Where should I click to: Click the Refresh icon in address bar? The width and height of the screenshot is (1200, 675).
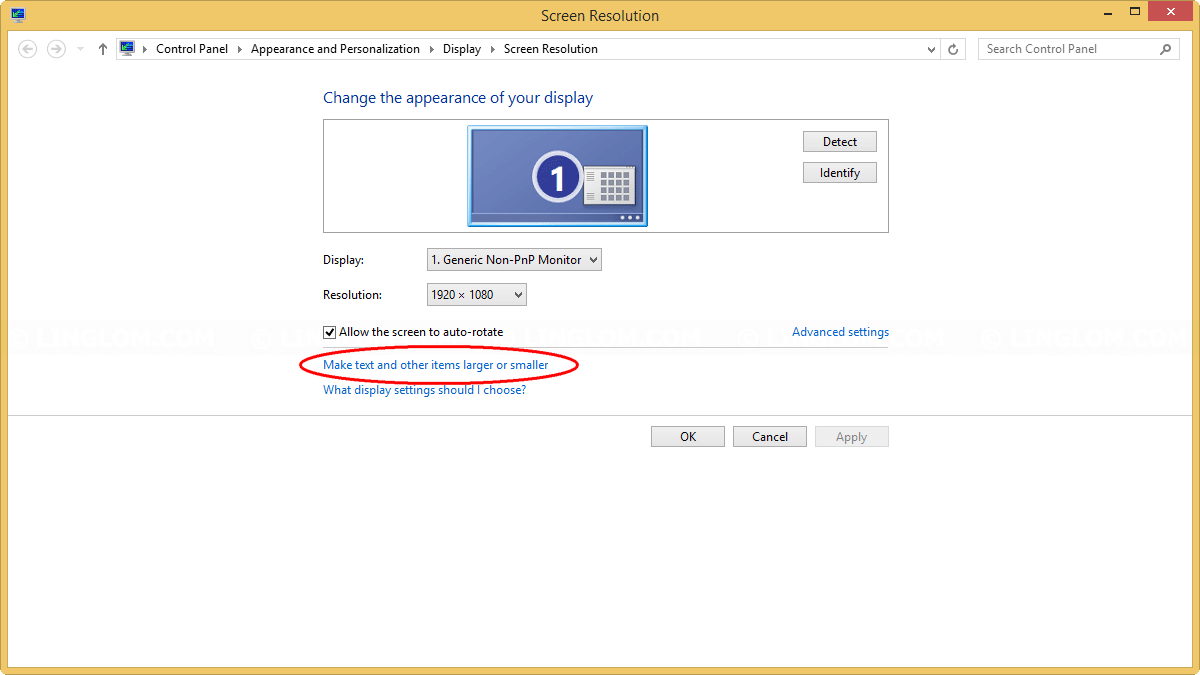click(x=952, y=48)
